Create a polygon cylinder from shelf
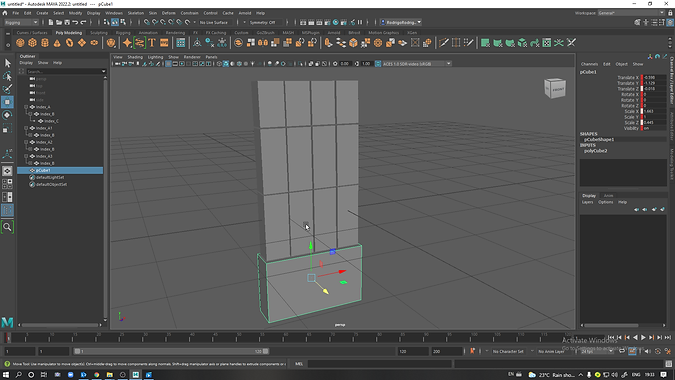This screenshot has width=675, height=380. click(45, 43)
